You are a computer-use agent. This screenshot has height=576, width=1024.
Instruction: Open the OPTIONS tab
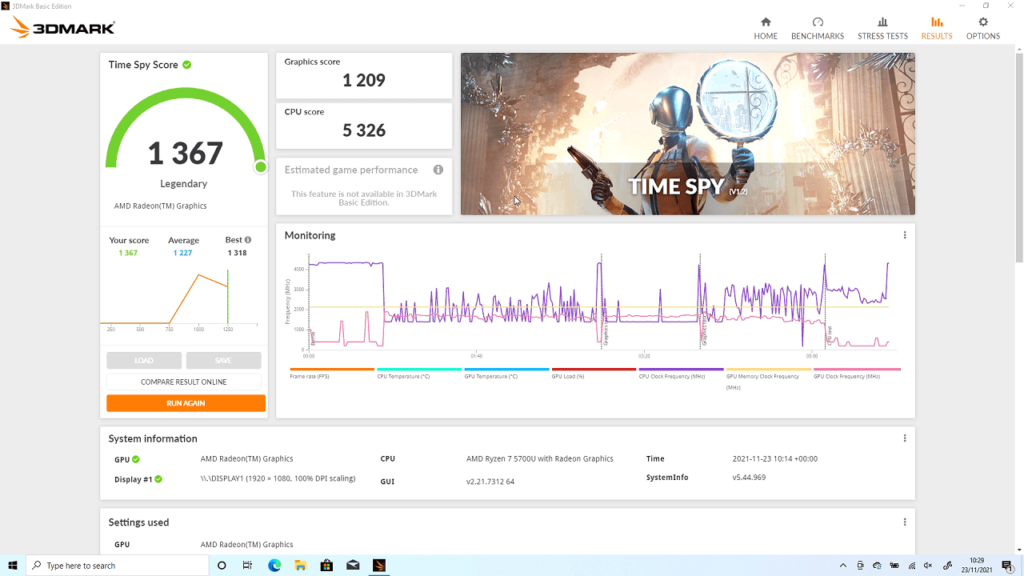click(983, 28)
